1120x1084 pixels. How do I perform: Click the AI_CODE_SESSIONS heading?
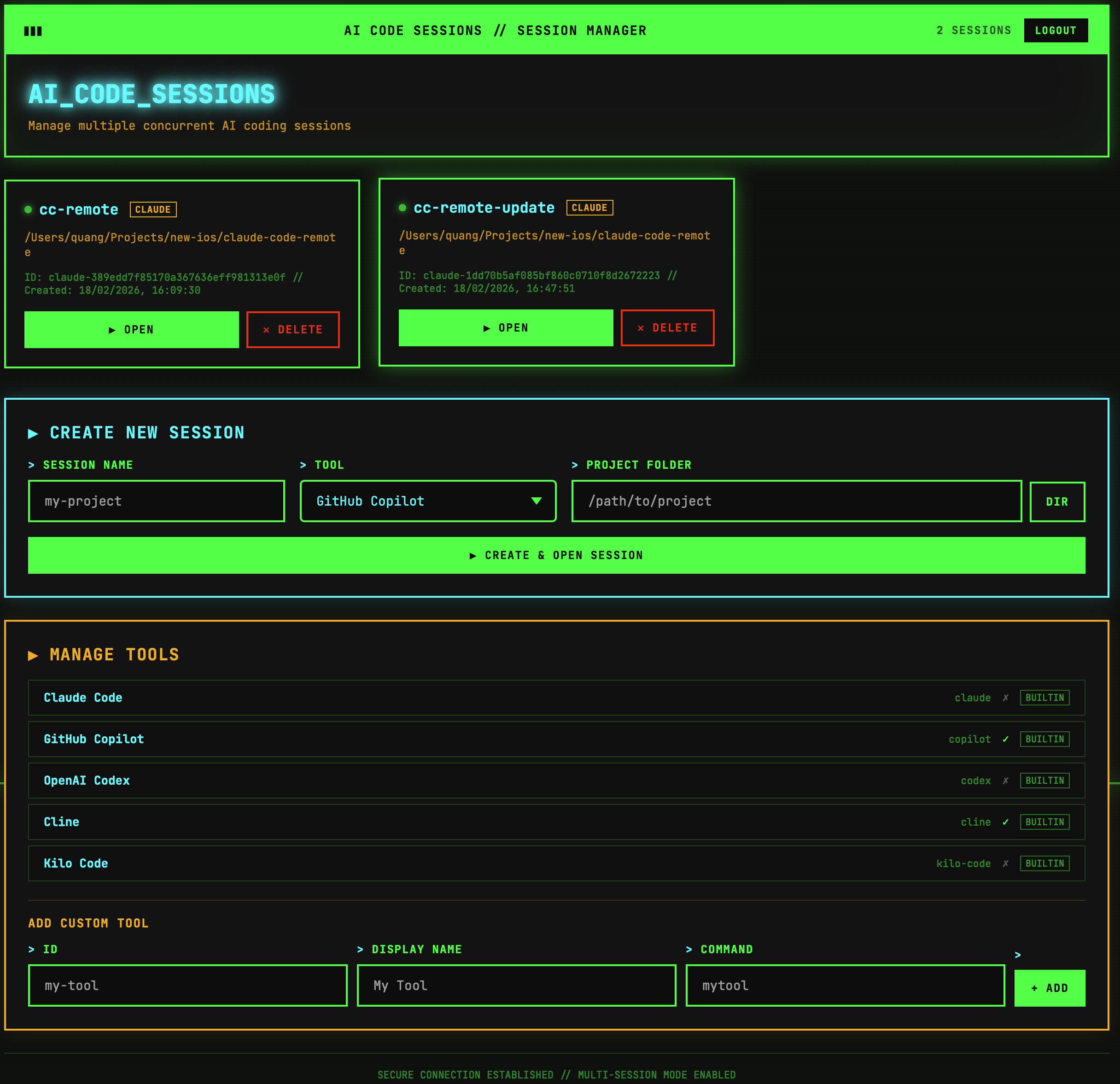pyautogui.click(x=152, y=94)
